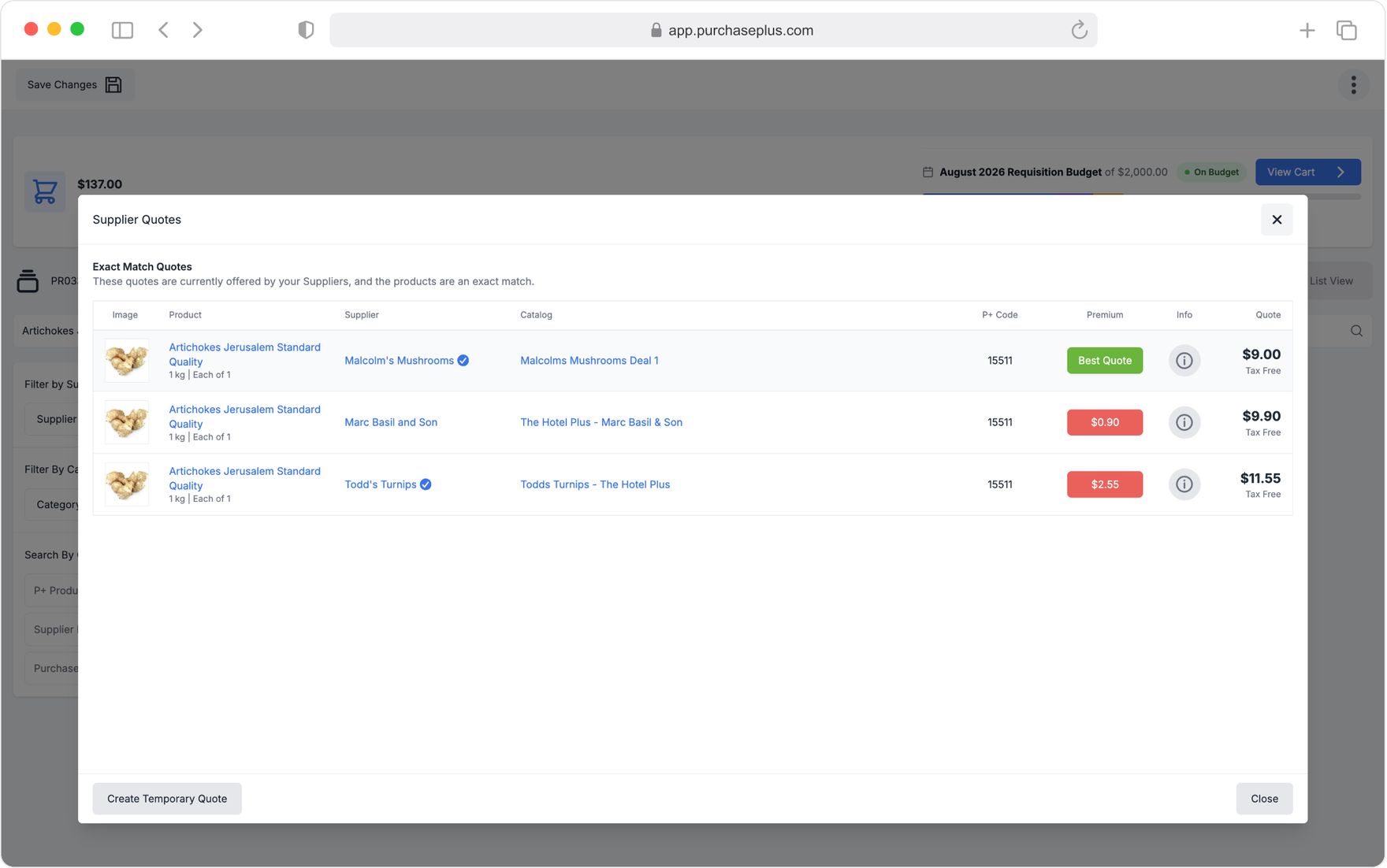Open Marc Basil and Son supplier link
This screenshot has height=868, width=1387.
click(391, 422)
